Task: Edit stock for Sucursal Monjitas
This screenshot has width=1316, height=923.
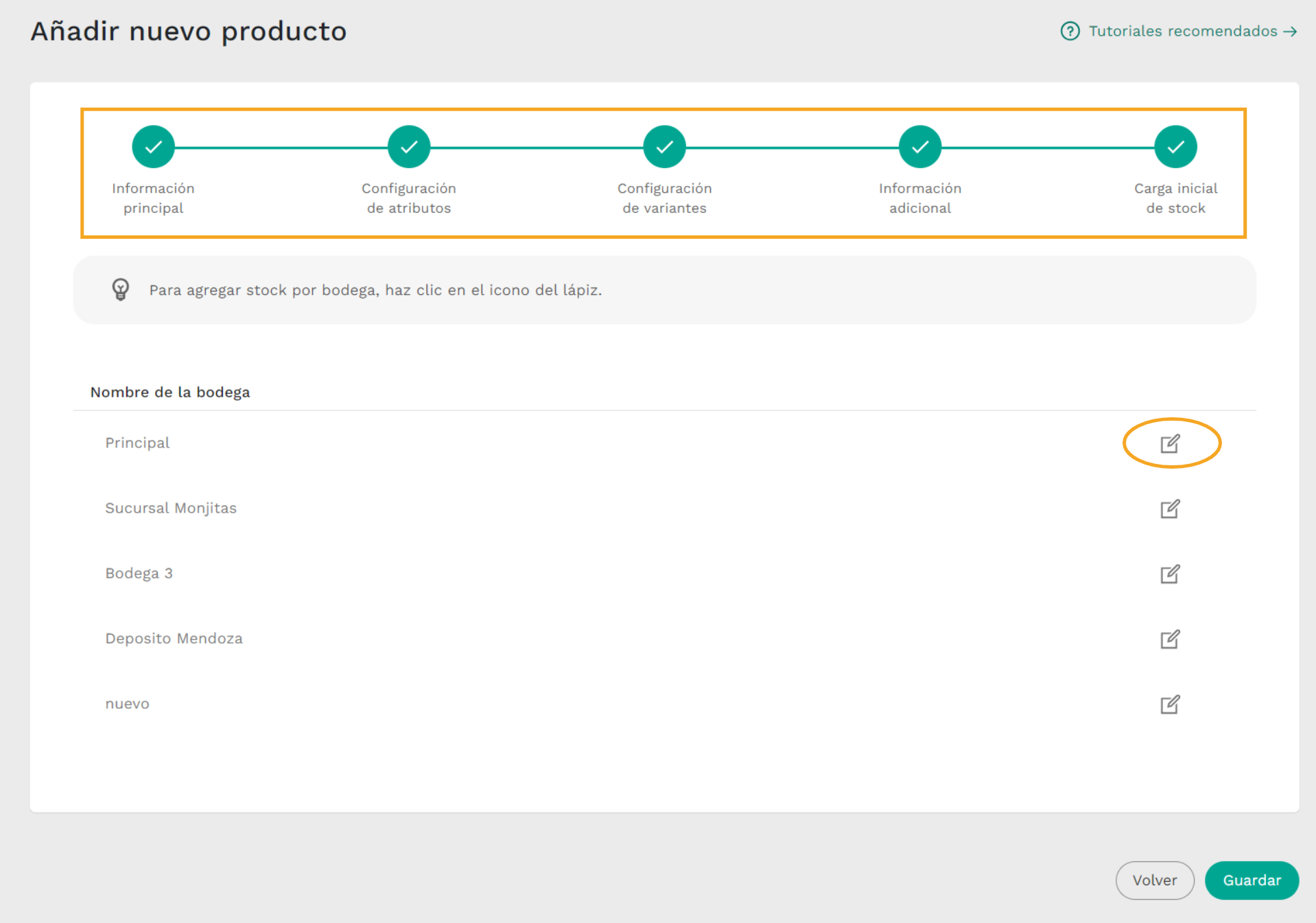Action: pos(1170,509)
